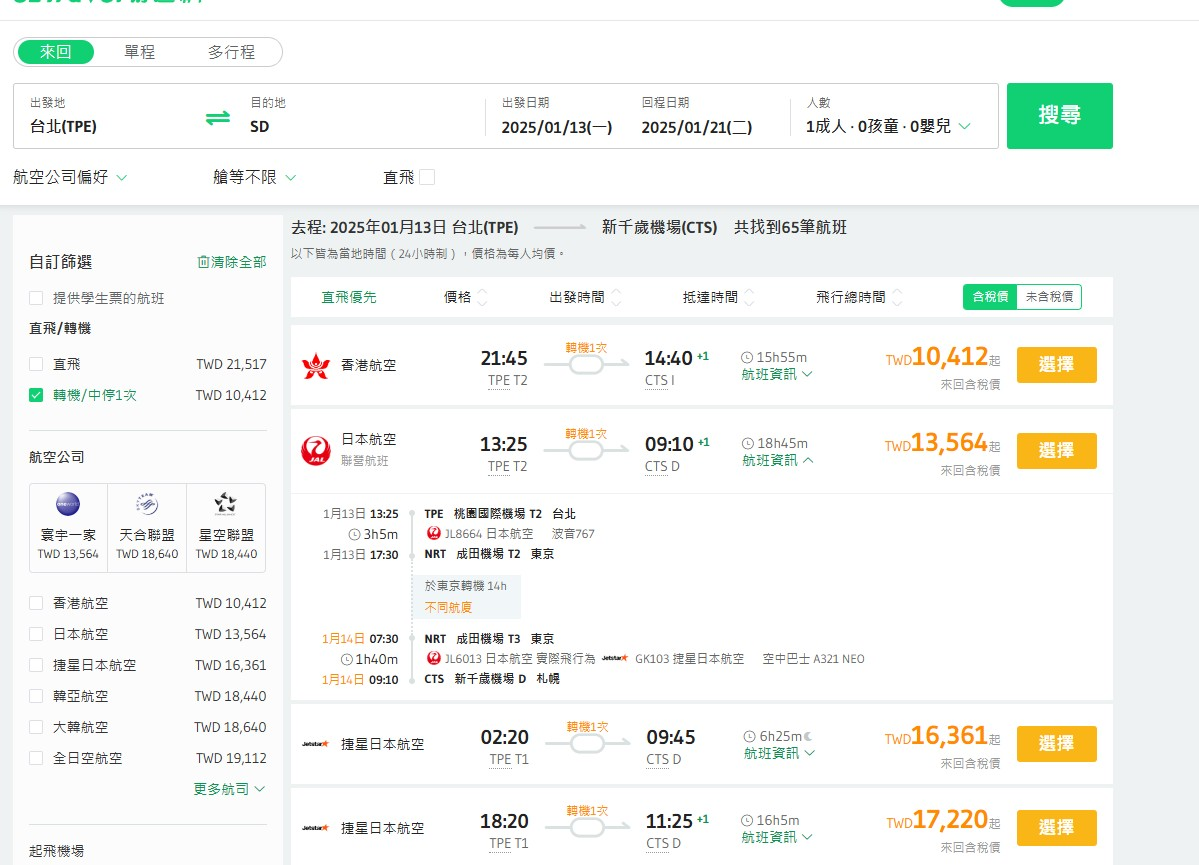
Task: Swap origin and destination arrows icon
Action: click(x=218, y=118)
